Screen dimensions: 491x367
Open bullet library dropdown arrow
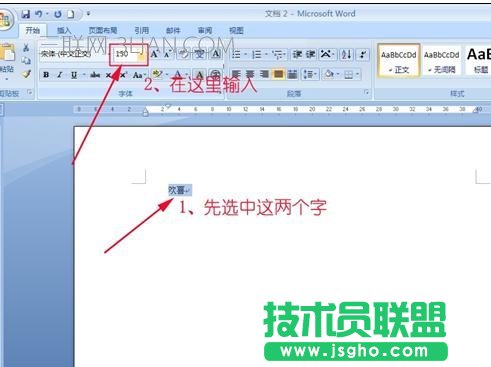(245, 54)
